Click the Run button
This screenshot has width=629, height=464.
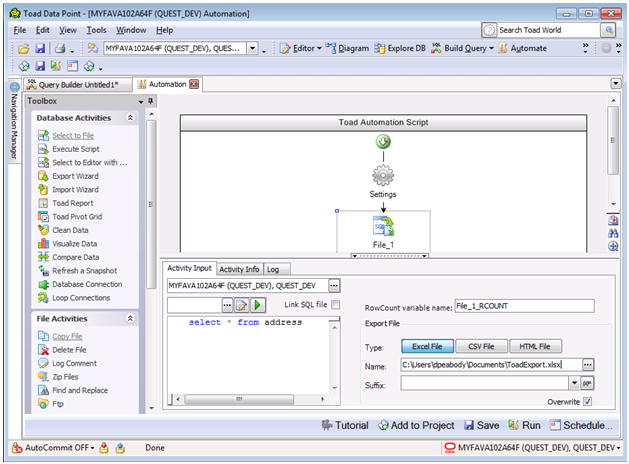(524, 426)
